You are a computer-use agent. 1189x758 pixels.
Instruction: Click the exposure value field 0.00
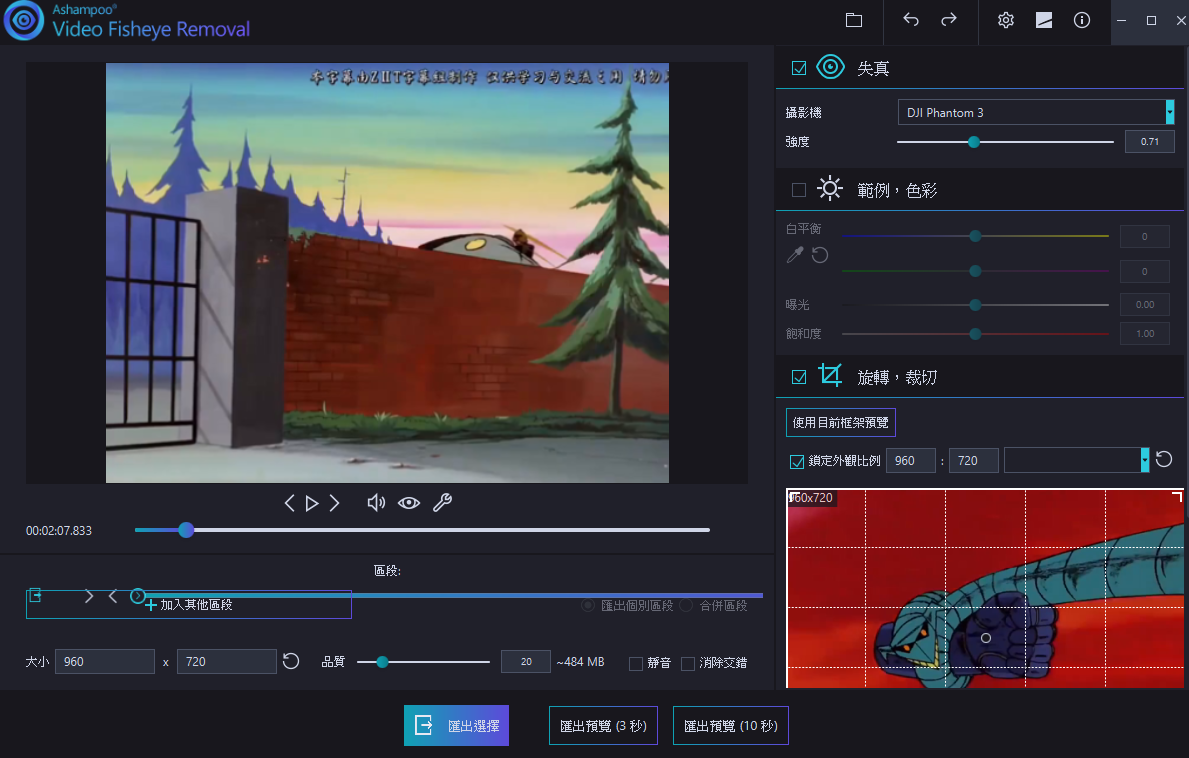tap(1145, 305)
